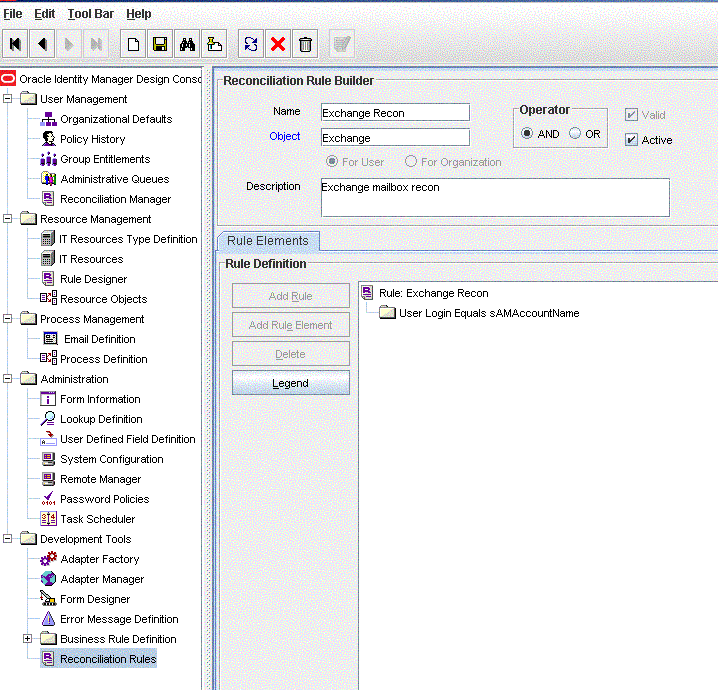This screenshot has width=718, height=690.
Task: Click the Valid checkbox
Action: point(631,114)
